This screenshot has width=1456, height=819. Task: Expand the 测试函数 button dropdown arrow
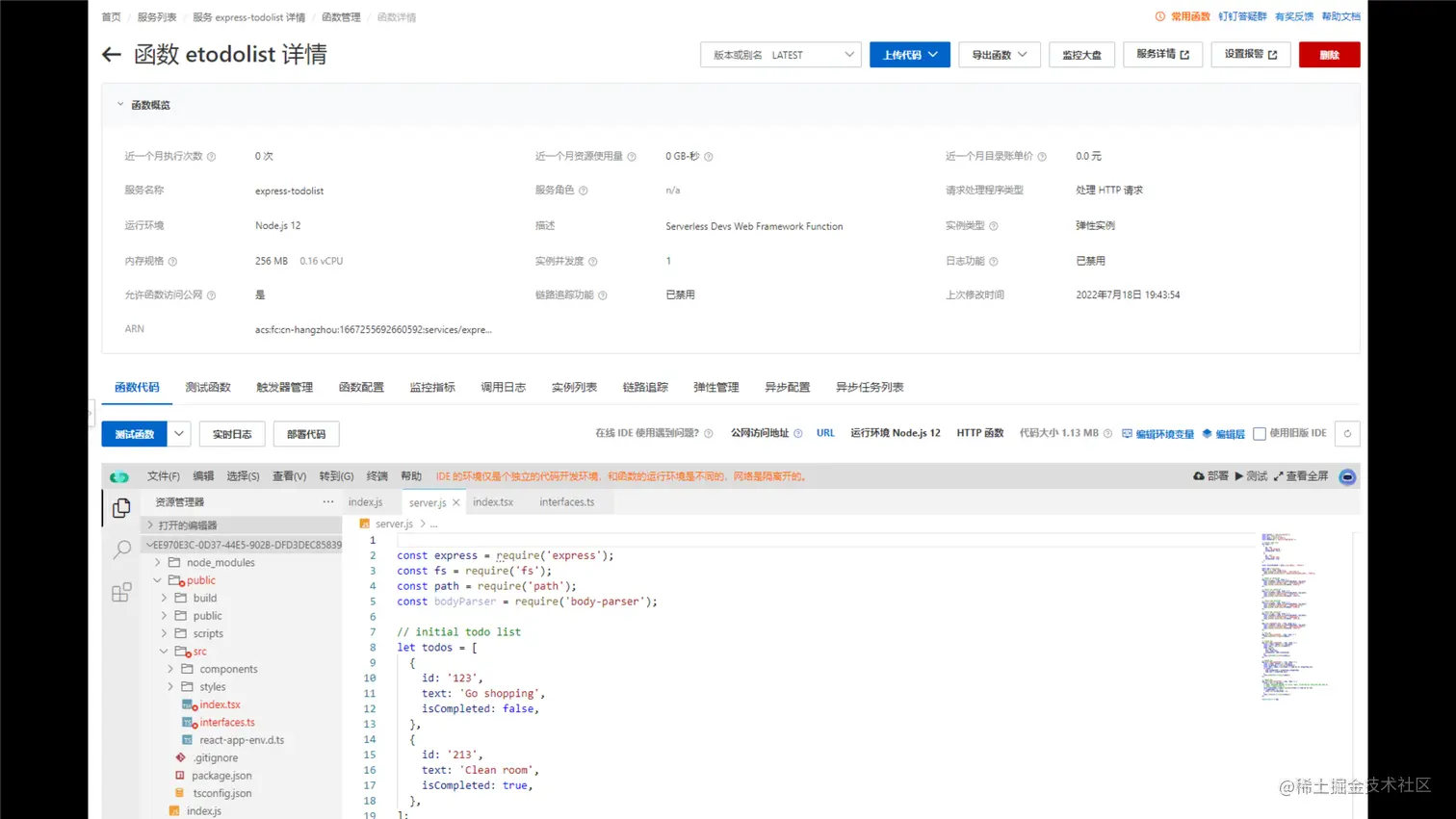pyautogui.click(x=177, y=433)
